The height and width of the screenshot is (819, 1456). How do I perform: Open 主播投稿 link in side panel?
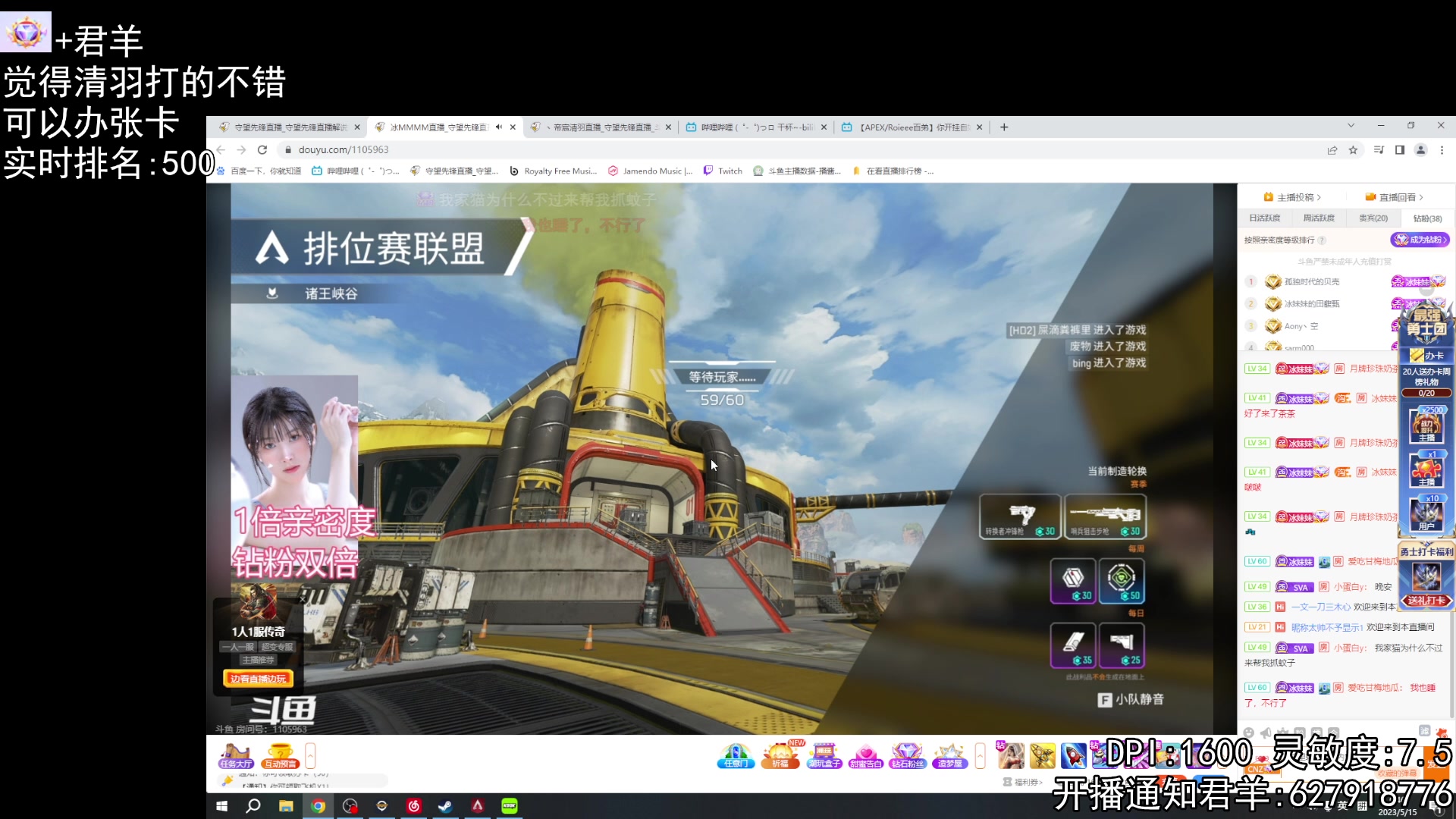[x=1292, y=197]
